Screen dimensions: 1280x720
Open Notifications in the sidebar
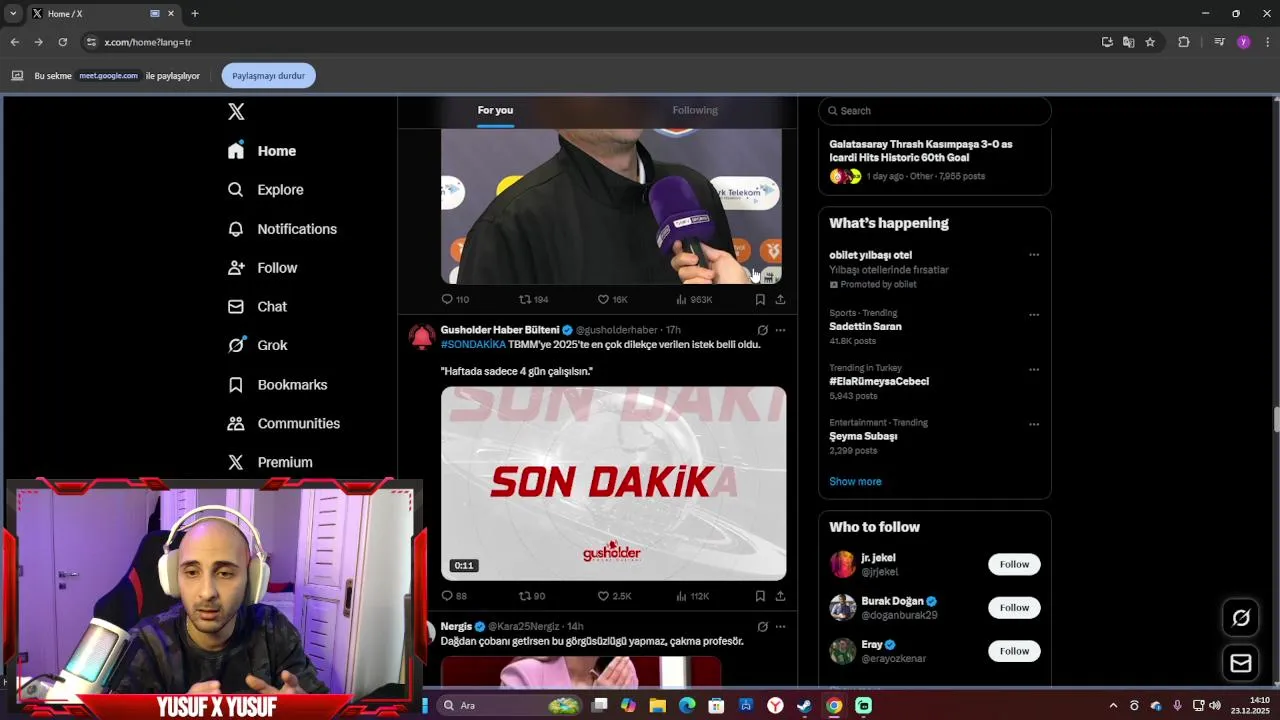pos(282,229)
